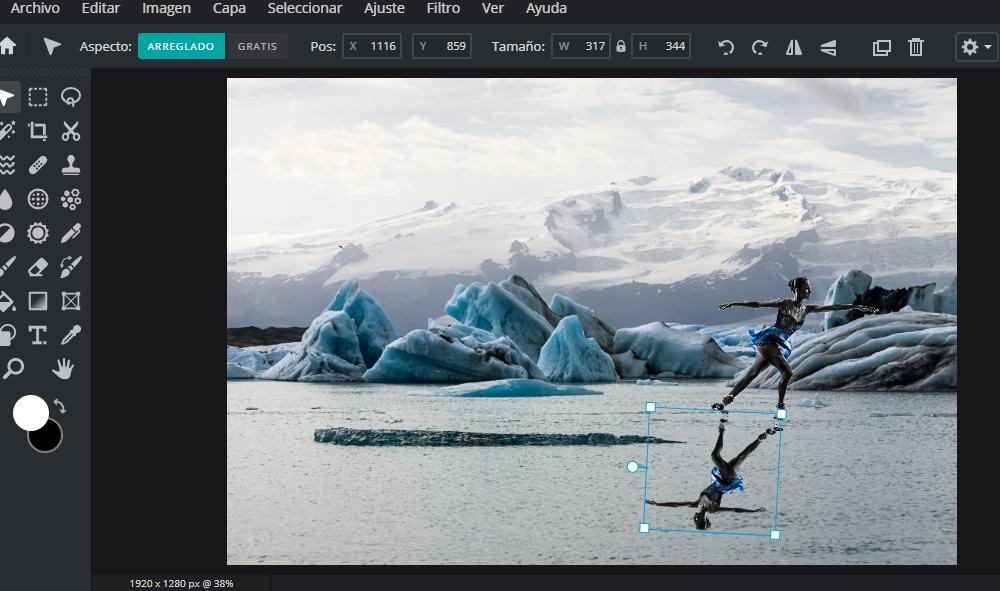The image size is (1000, 591).
Task: Choose the Hand pan tool
Action: click(x=64, y=369)
